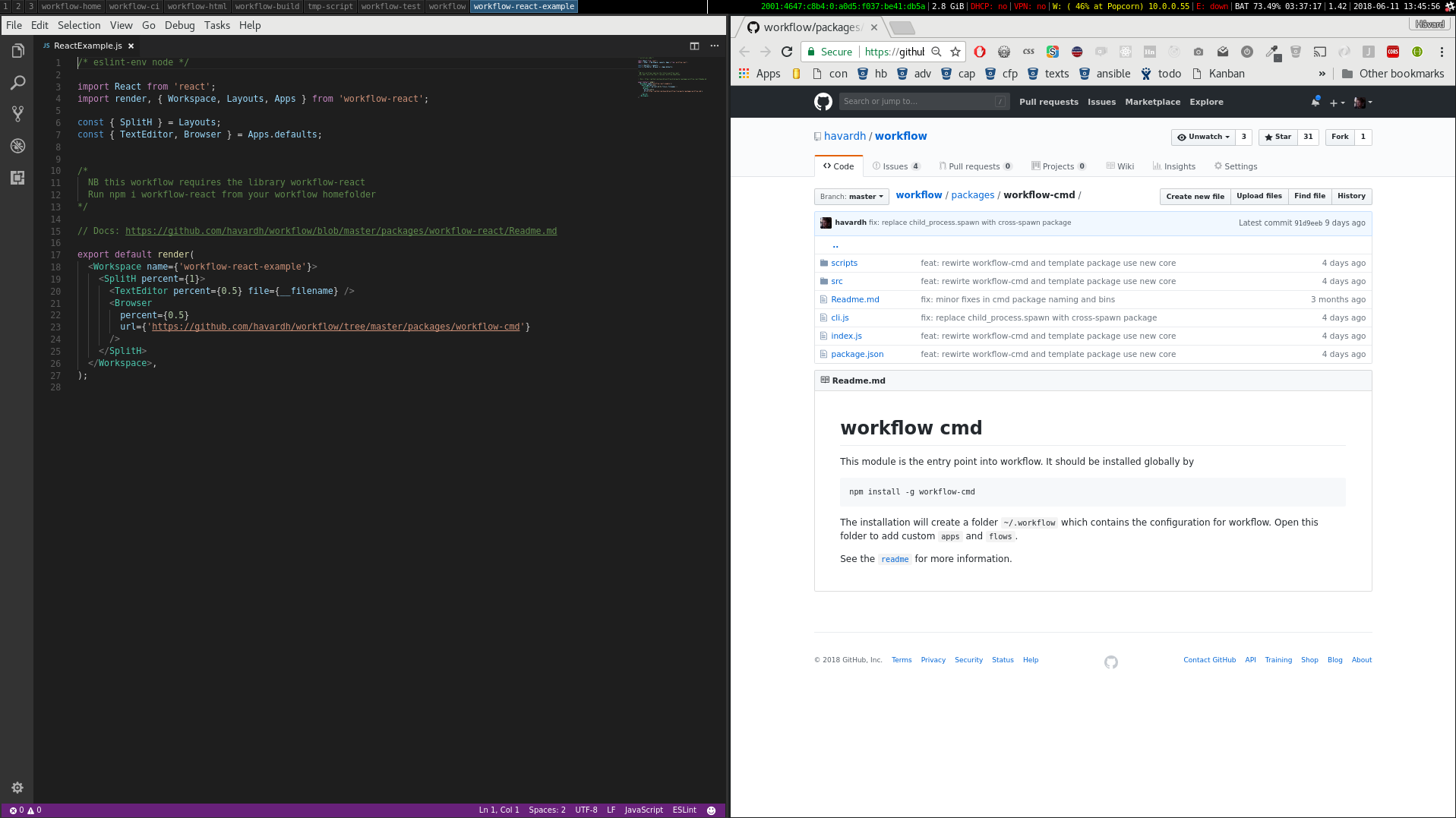Image resolution: width=1456 pixels, height=818 pixels.
Task: Switch to the Insights tab
Action: [1173, 166]
